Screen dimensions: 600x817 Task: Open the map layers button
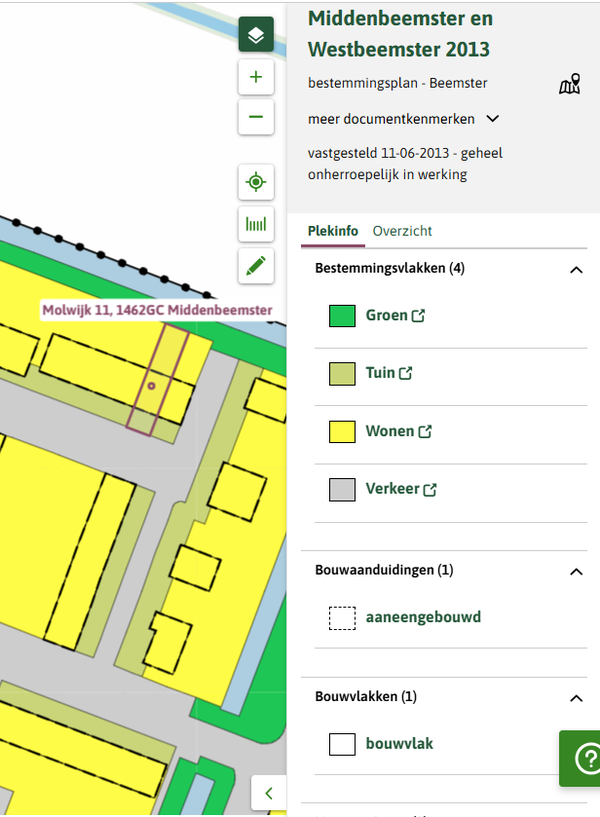[x=256, y=35]
